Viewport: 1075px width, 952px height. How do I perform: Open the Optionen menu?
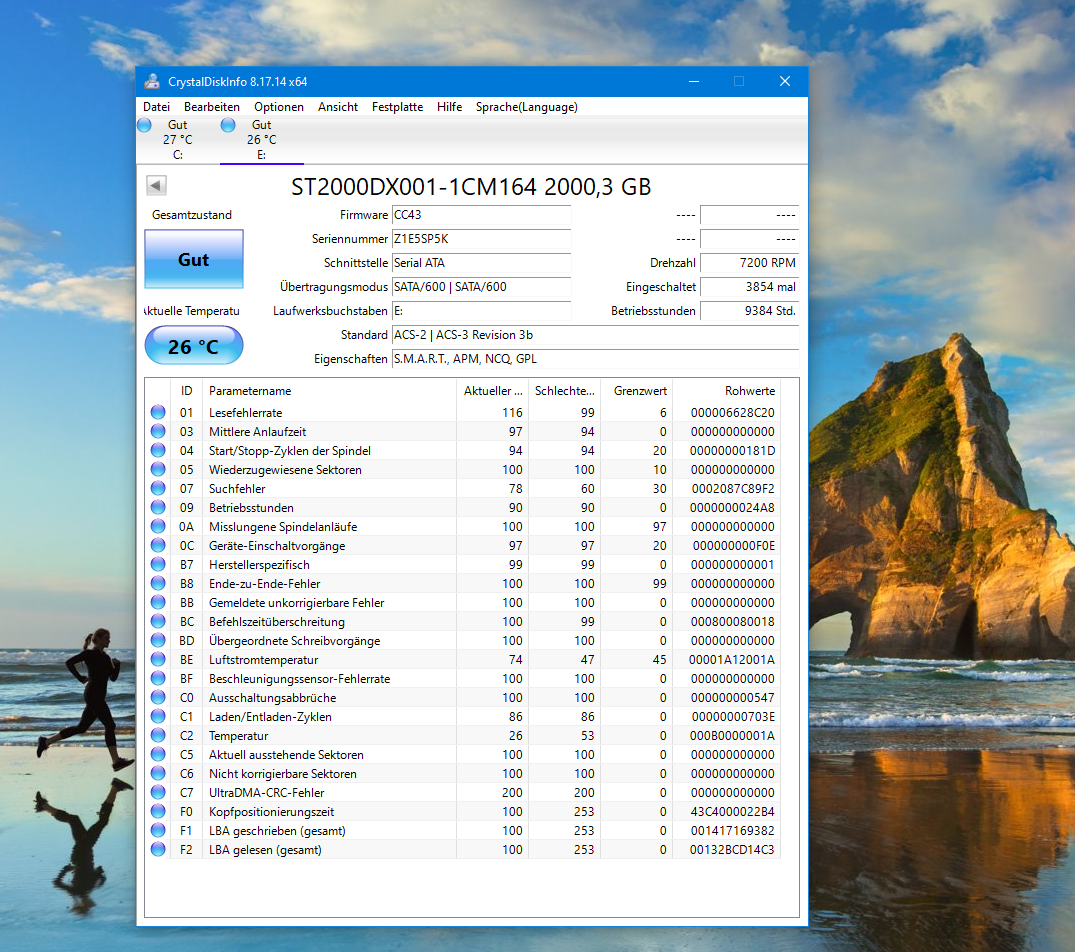(278, 107)
